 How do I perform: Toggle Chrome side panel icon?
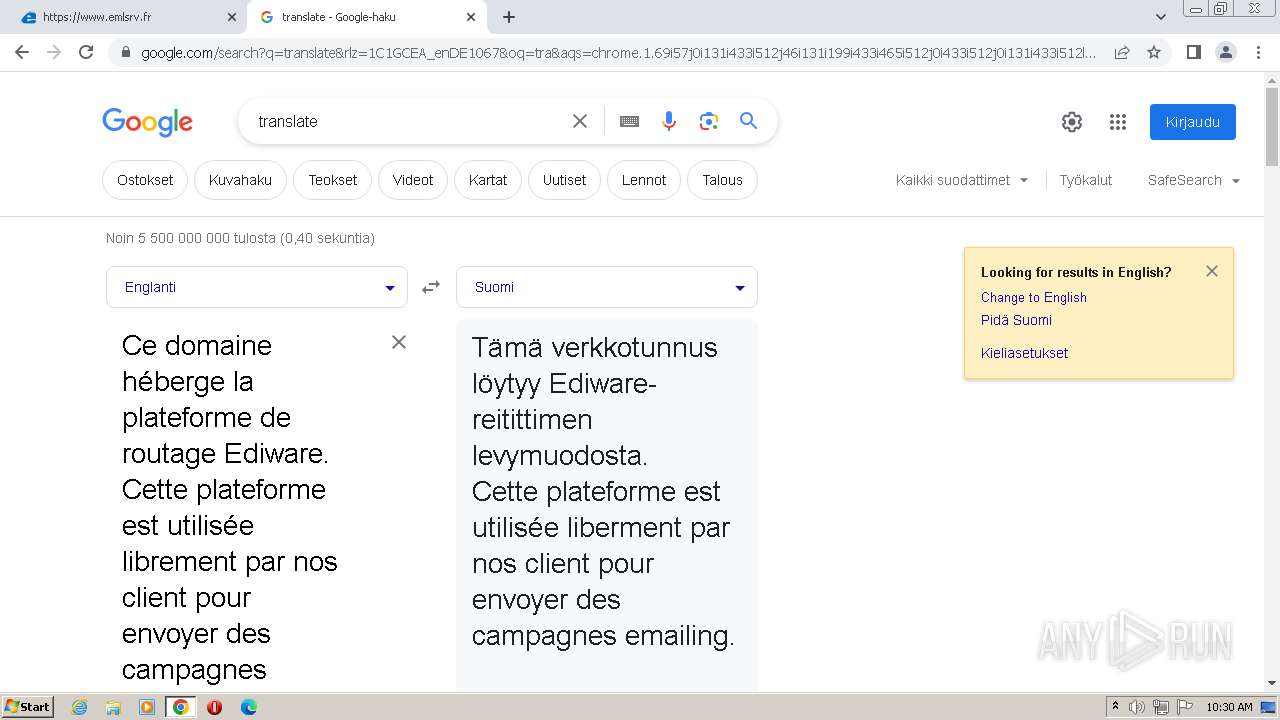pos(1193,52)
